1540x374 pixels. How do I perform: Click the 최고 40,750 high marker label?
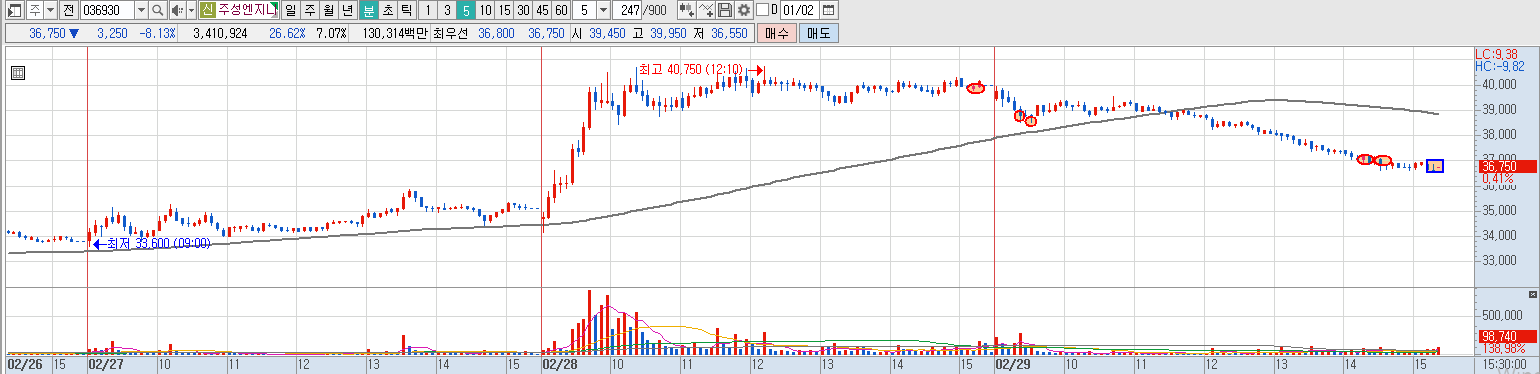[x=690, y=70]
